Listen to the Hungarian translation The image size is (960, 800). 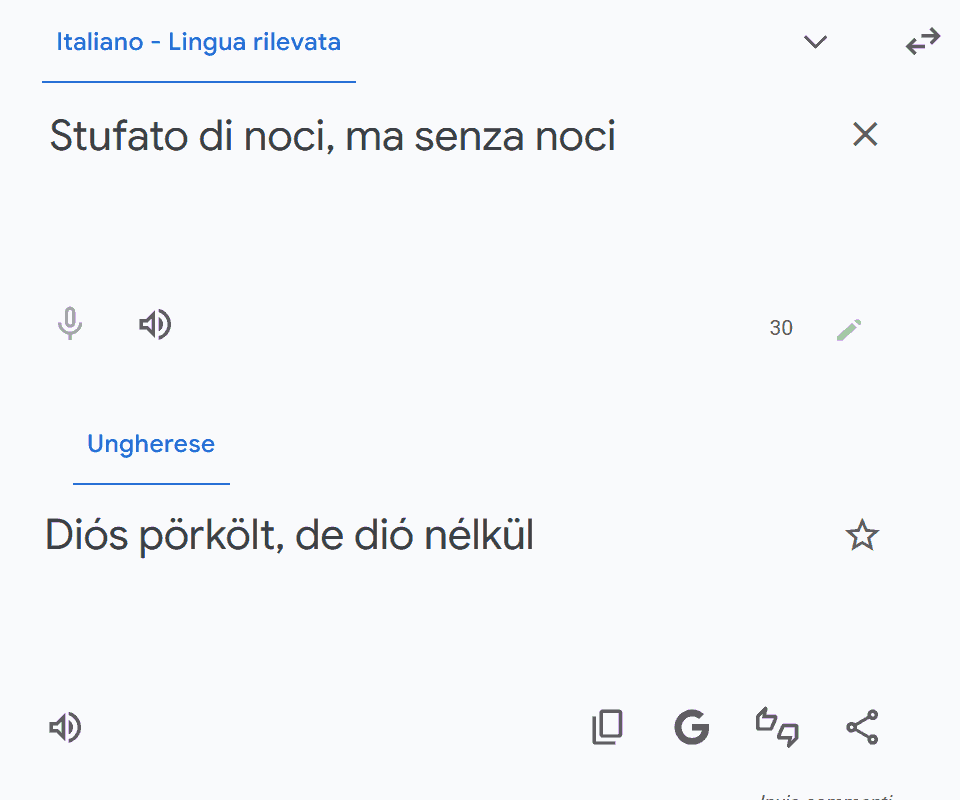coord(65,728)
